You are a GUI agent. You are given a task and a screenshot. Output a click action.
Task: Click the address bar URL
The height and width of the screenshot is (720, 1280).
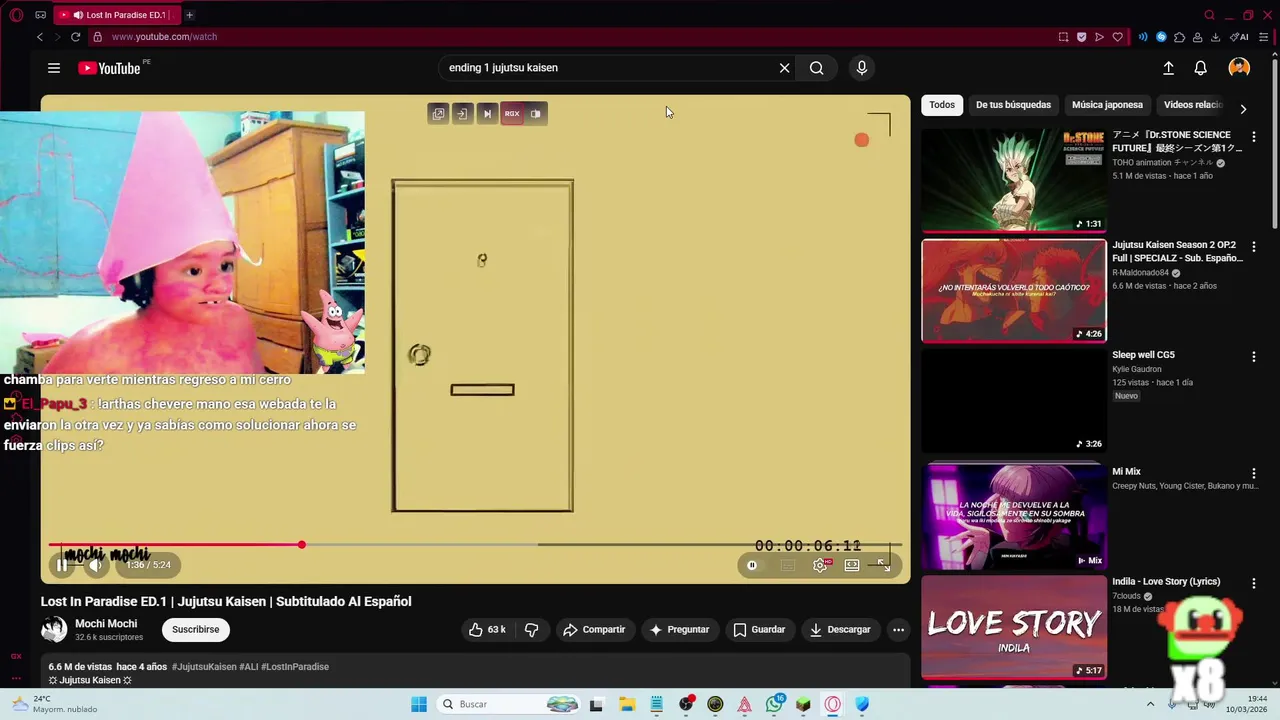[x=165, y=37]
